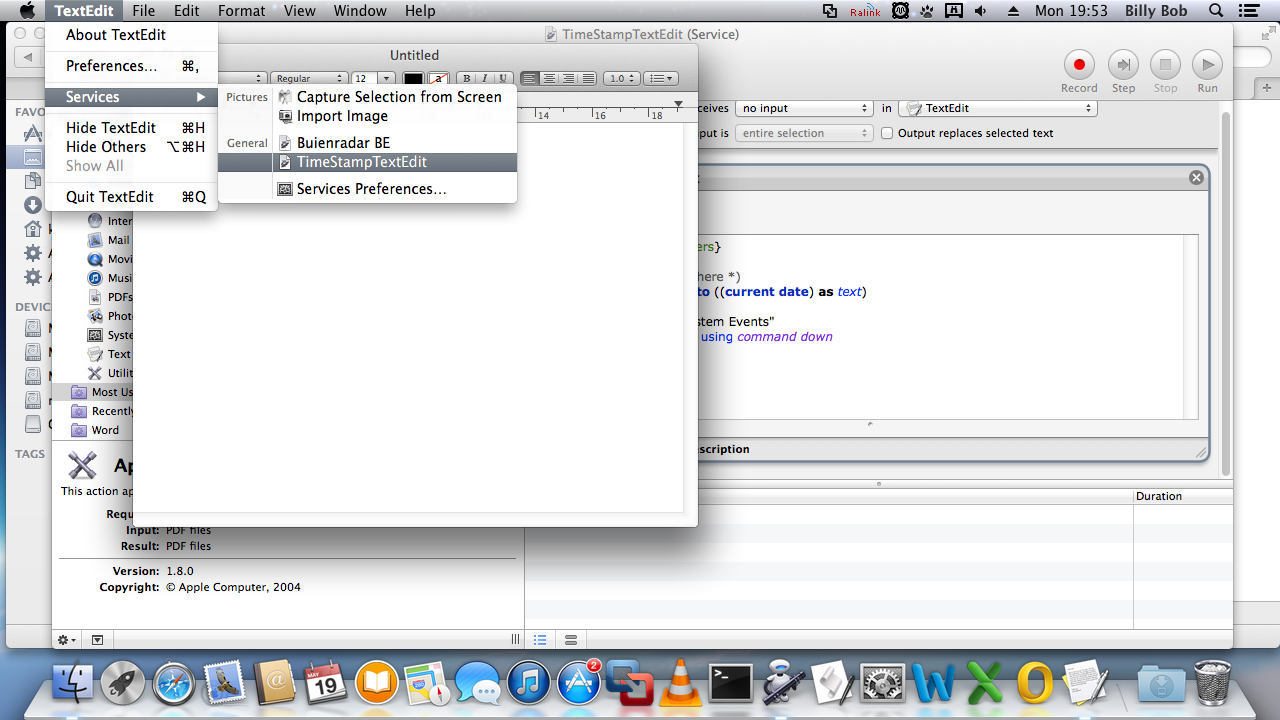
Task: Open Safari from the Dock
Action: click(174, 685)
